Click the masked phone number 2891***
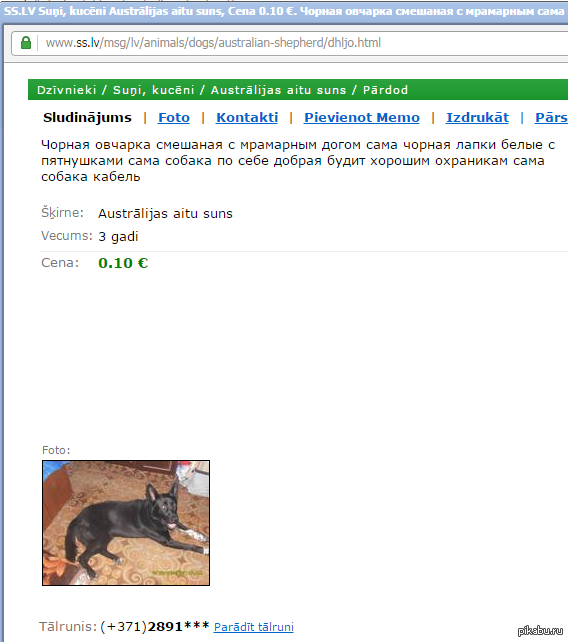Screen dimensions: 568x642 point(178,626)
